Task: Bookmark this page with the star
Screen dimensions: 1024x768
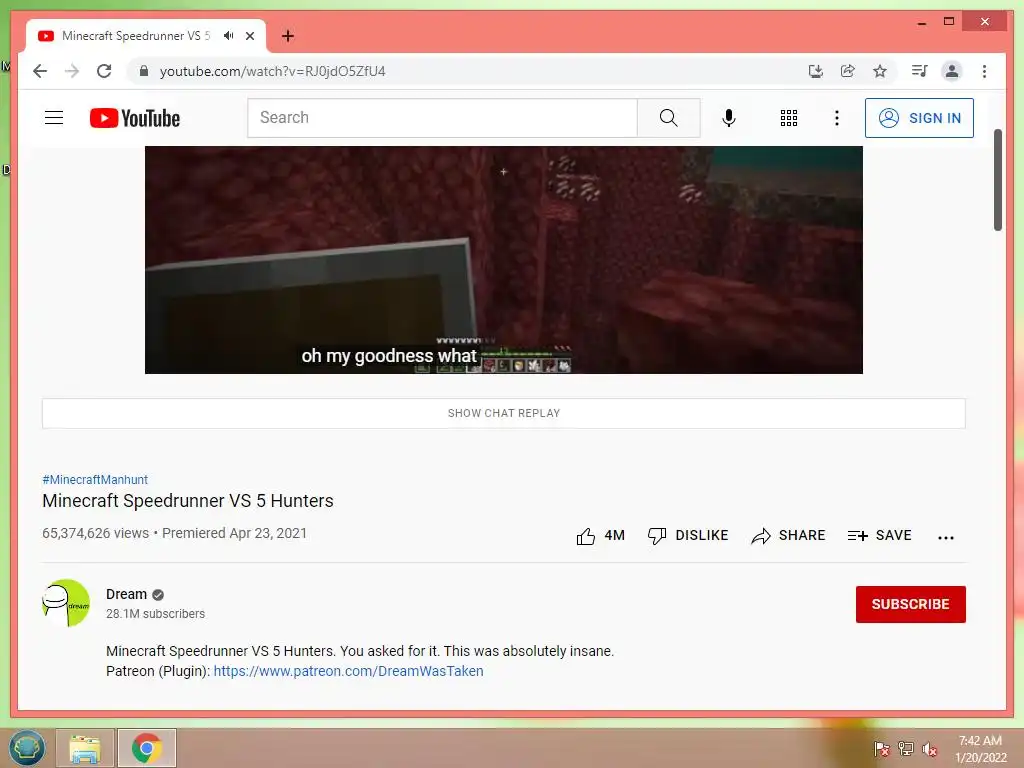Action: tap(880, 71)
